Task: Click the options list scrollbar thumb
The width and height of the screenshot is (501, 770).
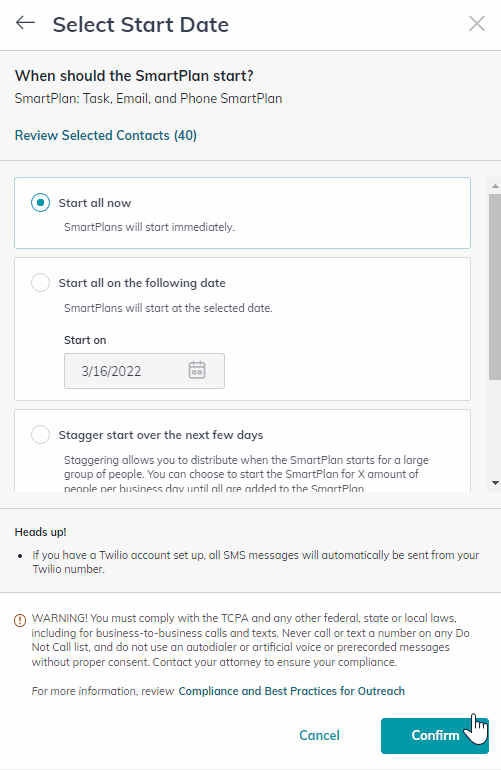Action: point(495,287)
